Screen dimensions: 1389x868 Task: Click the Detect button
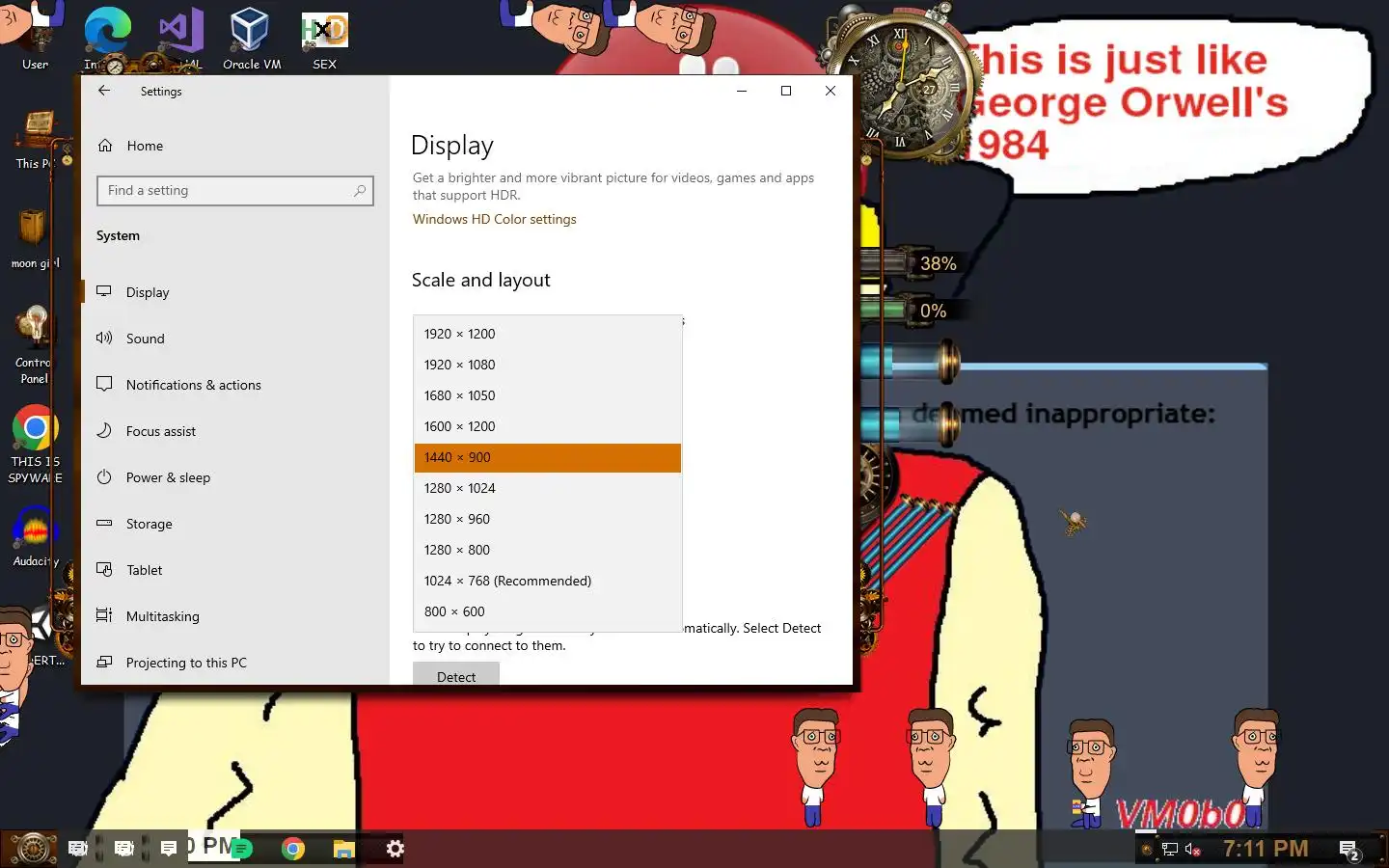point(456,676)
